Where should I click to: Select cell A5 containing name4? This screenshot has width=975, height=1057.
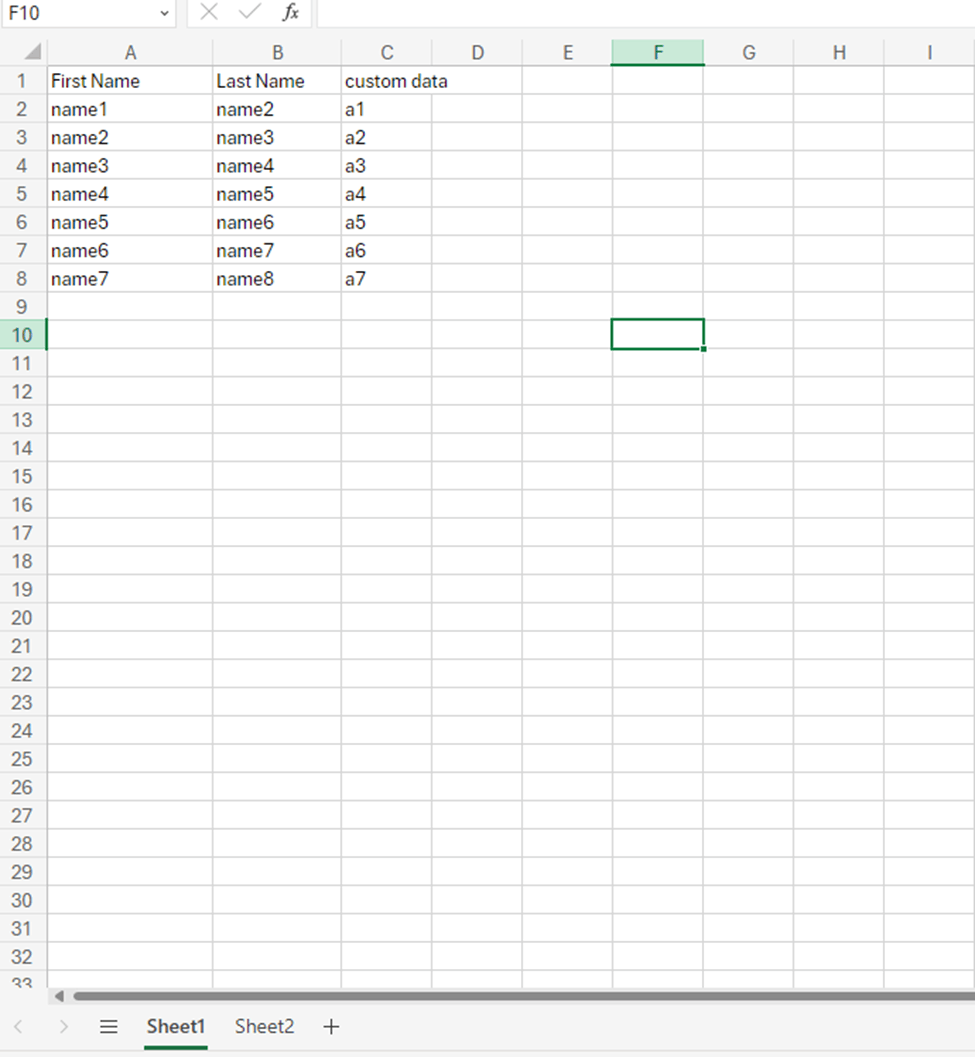pyautogui.click(x=130, y=194)
